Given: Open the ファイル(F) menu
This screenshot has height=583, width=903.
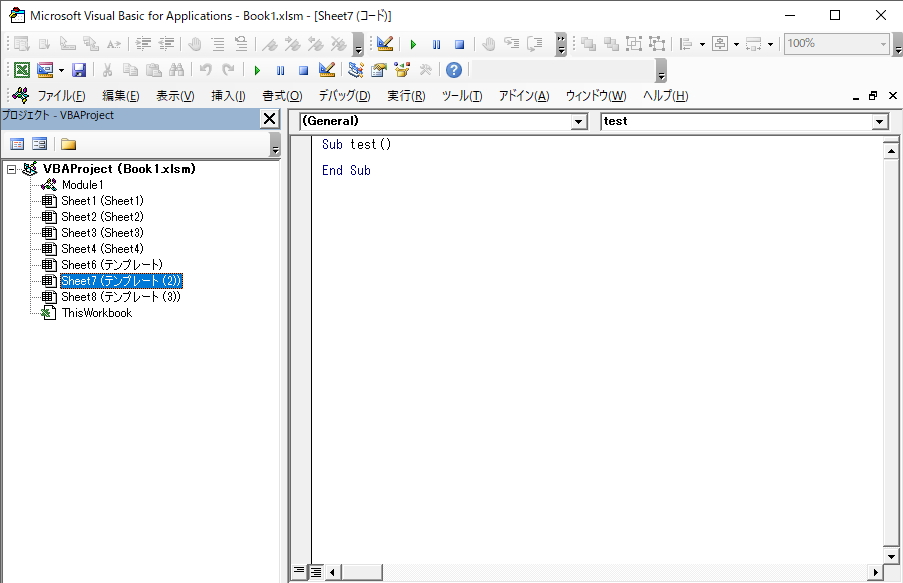Looking at the screenshot, I should (x=61, y=96).
